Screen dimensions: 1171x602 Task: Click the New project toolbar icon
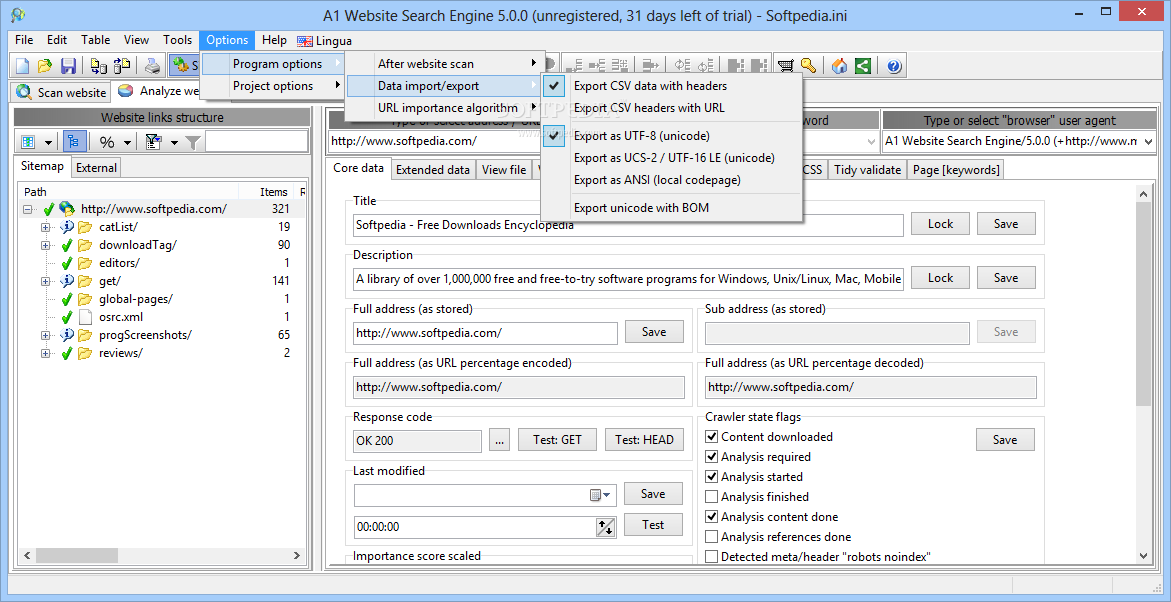pyautogui.click(x=22, y=66)
